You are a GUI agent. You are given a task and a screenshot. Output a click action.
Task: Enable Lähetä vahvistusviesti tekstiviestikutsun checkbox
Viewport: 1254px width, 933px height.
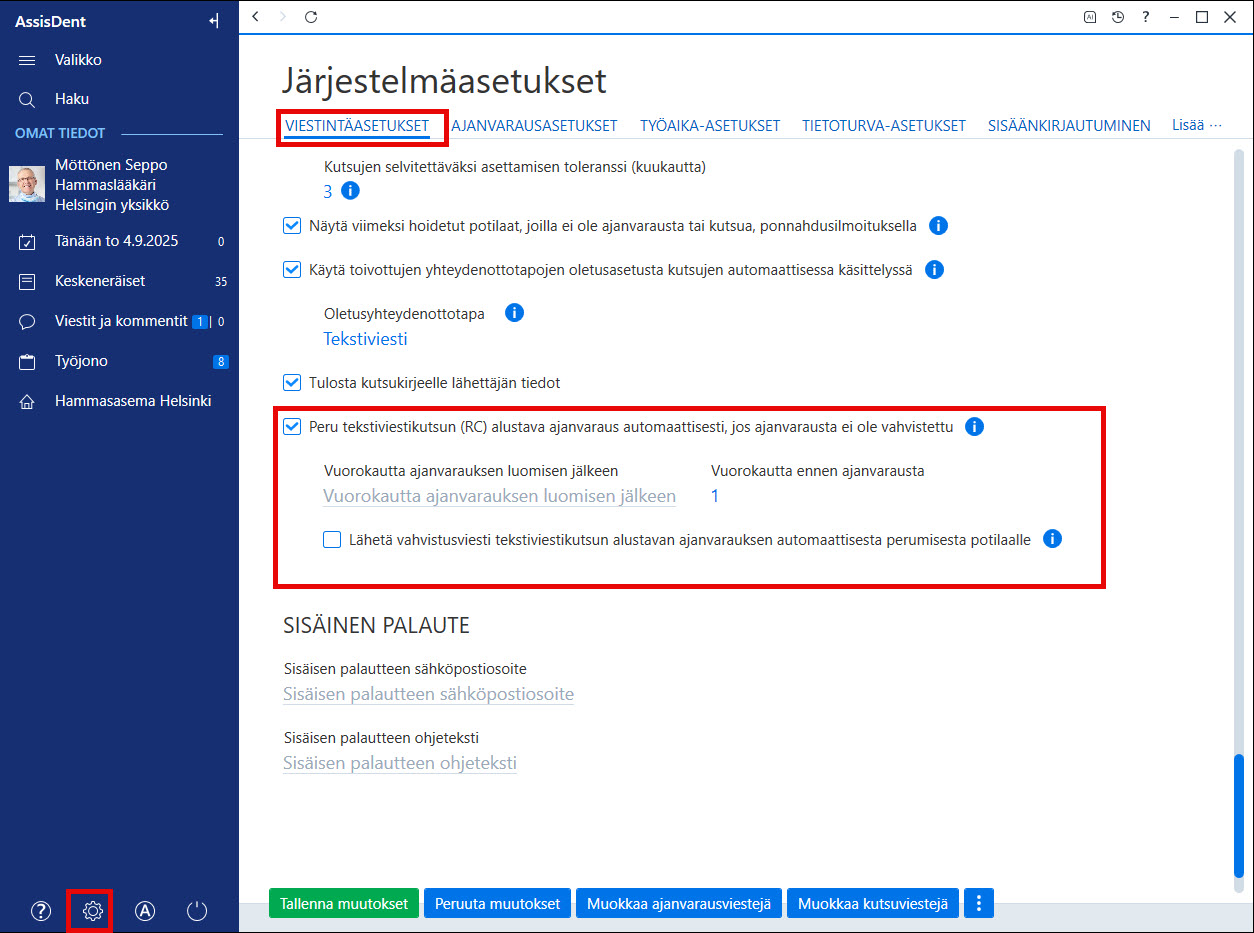click(332, 540)
